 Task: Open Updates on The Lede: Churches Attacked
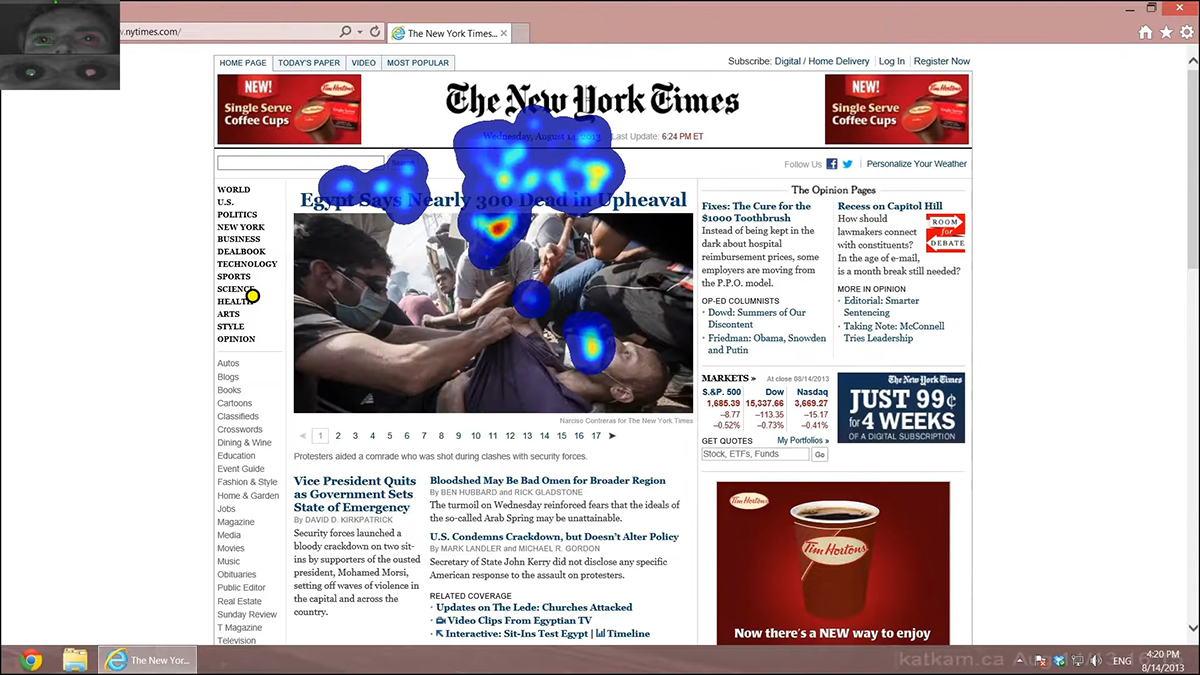534,607
